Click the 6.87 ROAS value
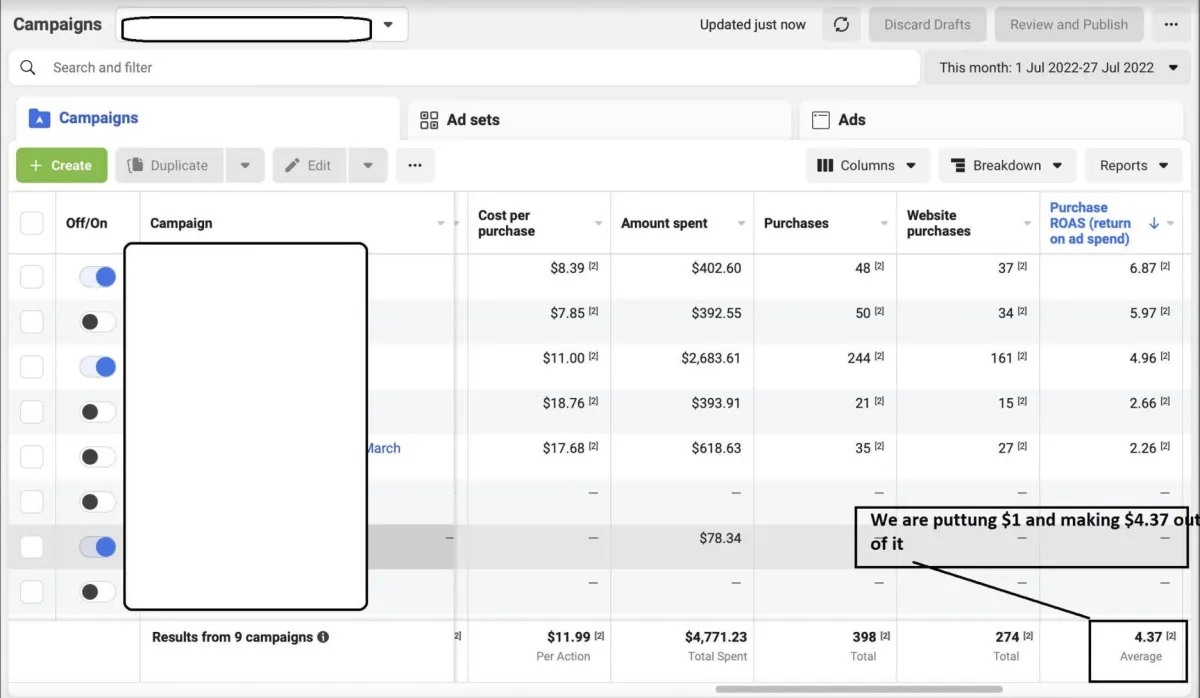Viewport: 1200px width, 698px height. [x=1142, y=268]
